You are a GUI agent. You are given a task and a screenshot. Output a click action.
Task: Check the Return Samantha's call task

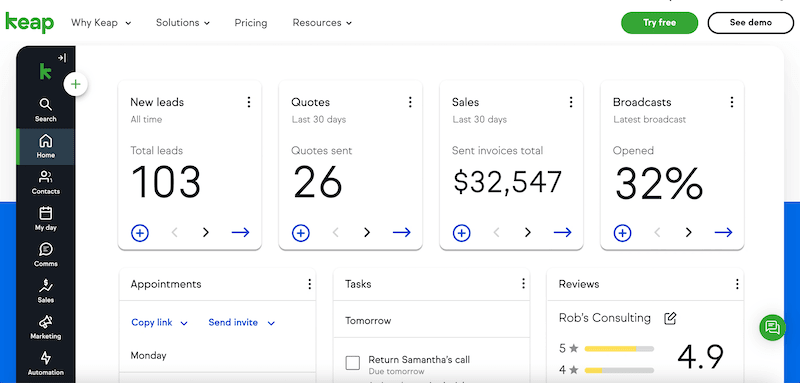353,363
